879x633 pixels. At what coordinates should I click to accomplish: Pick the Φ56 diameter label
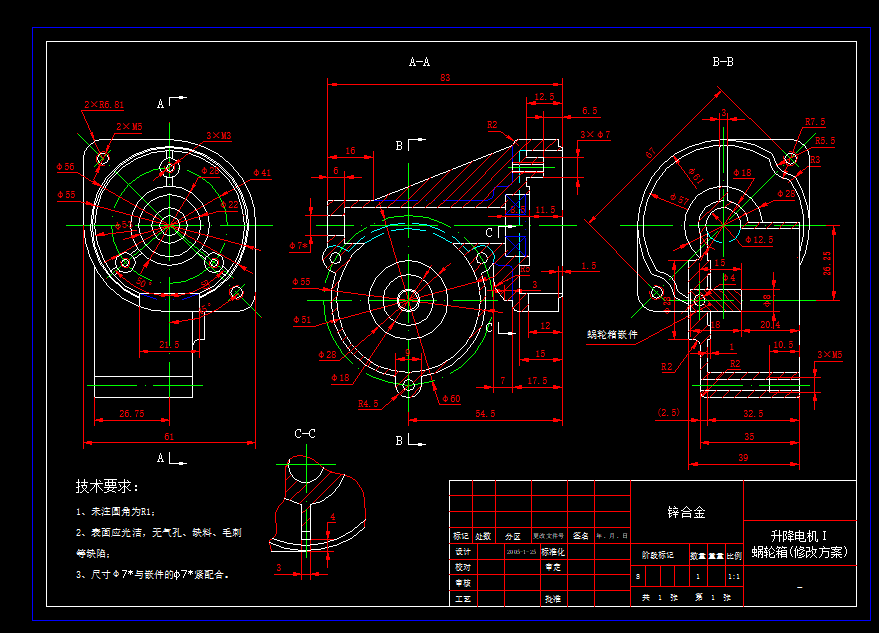point(65,167)
